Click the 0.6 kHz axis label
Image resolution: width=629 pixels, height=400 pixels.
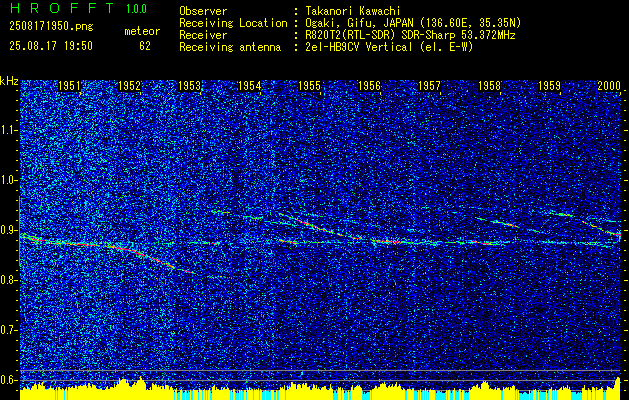pyautogui.click(x=8, y=380)
